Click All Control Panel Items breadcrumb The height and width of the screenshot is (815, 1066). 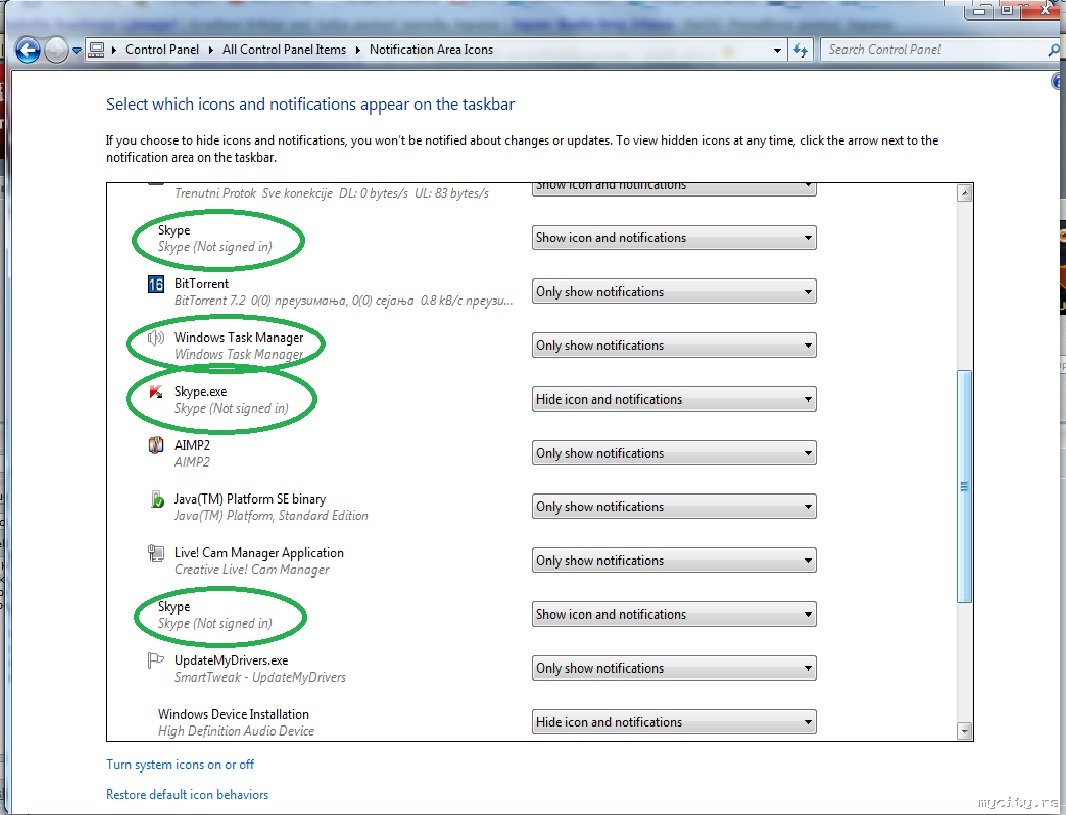point(284,50)
